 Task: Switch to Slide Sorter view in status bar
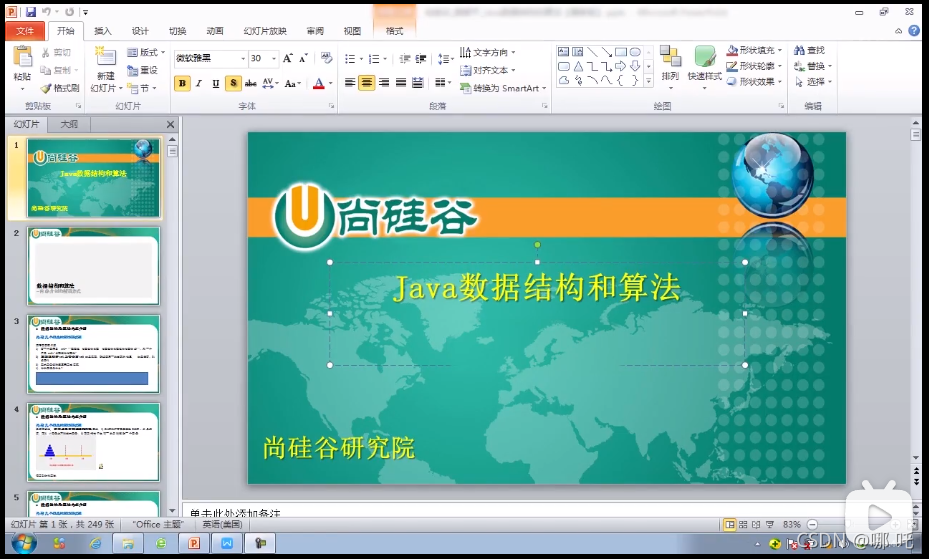click(743, 525)
